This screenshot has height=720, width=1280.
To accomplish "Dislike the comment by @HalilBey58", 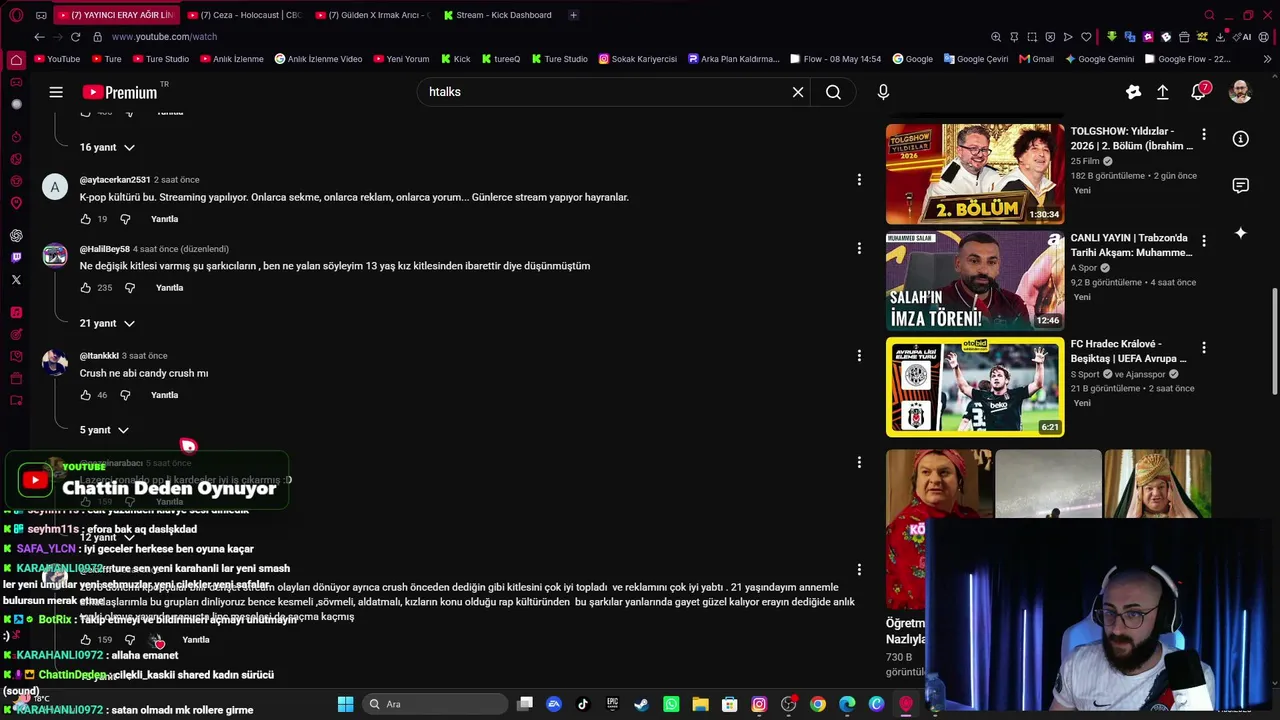I will (130, 288).
